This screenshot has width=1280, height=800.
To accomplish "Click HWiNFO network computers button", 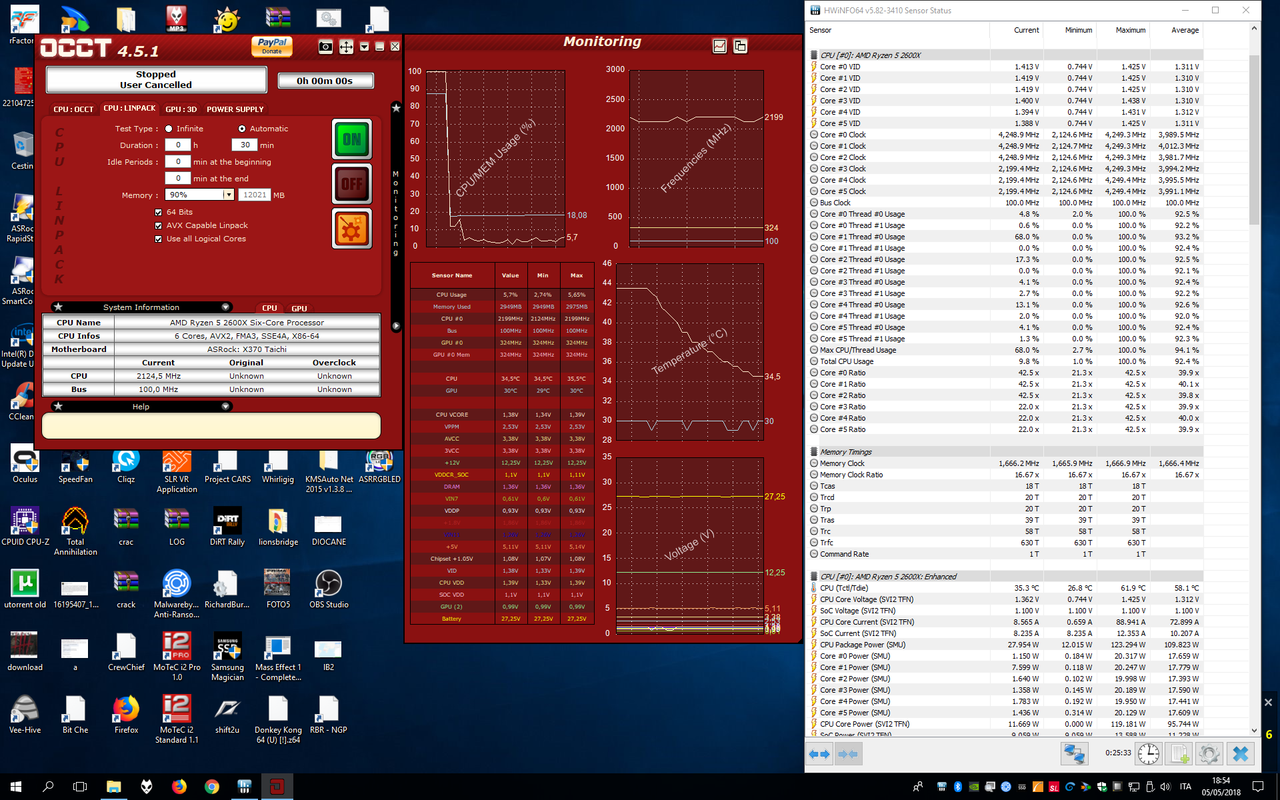I will click(x=1074, y=754).
